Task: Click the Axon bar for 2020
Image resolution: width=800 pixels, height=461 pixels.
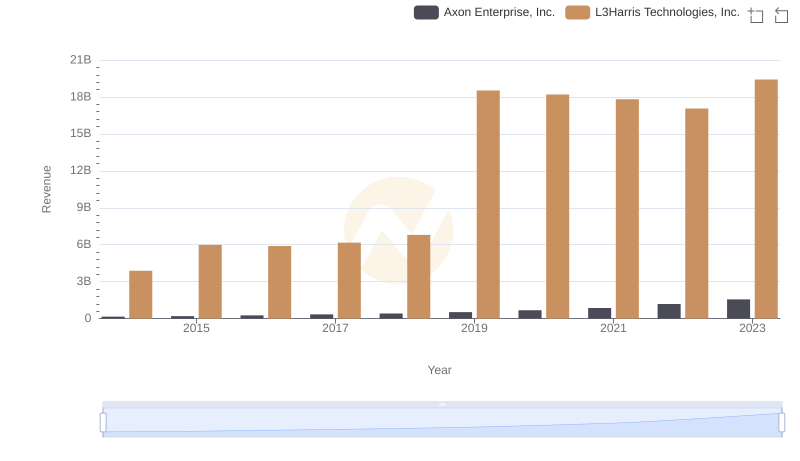Action: point(530,314)
